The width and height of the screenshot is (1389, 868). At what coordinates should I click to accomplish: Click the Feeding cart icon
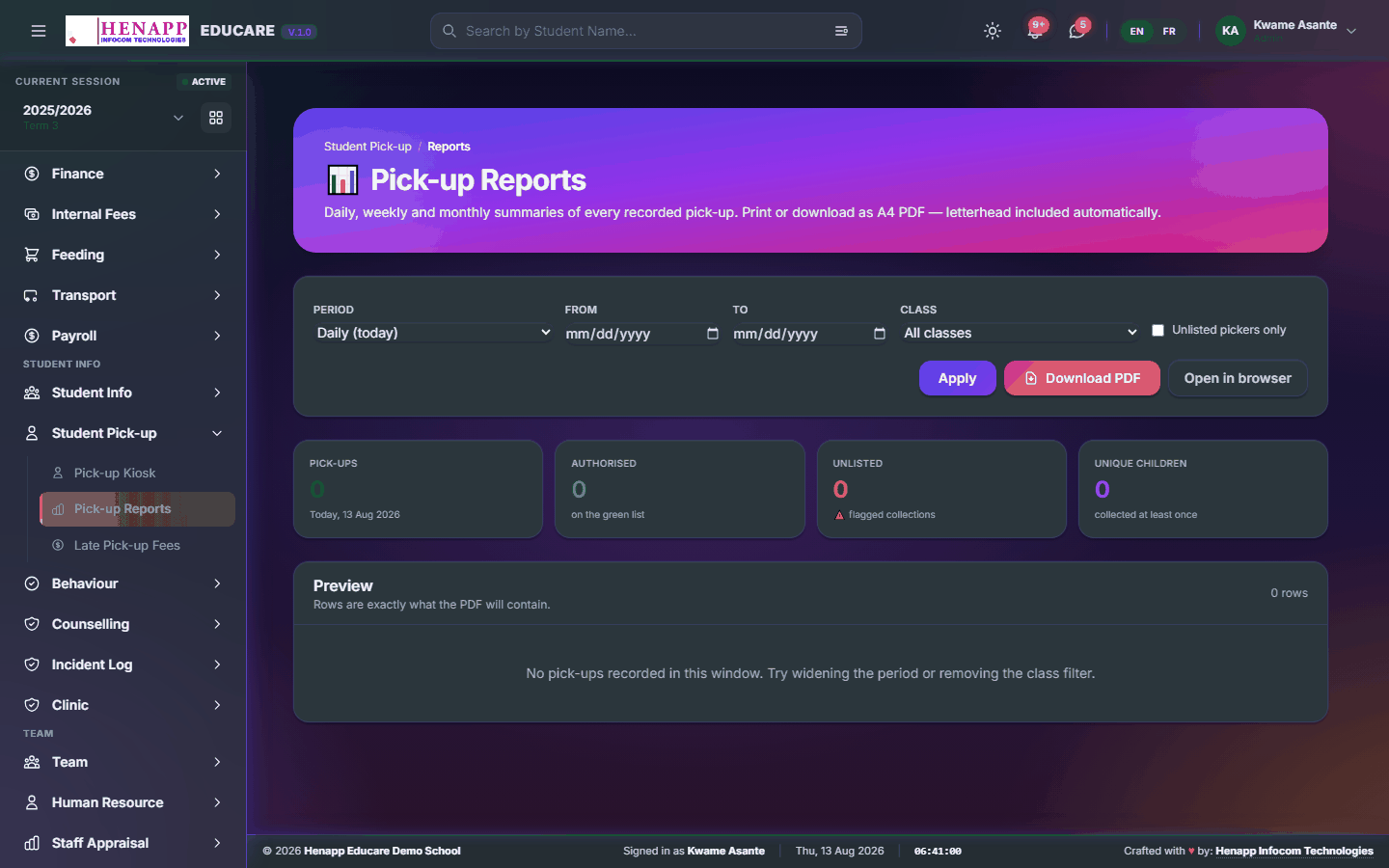(x=32, y=255)
